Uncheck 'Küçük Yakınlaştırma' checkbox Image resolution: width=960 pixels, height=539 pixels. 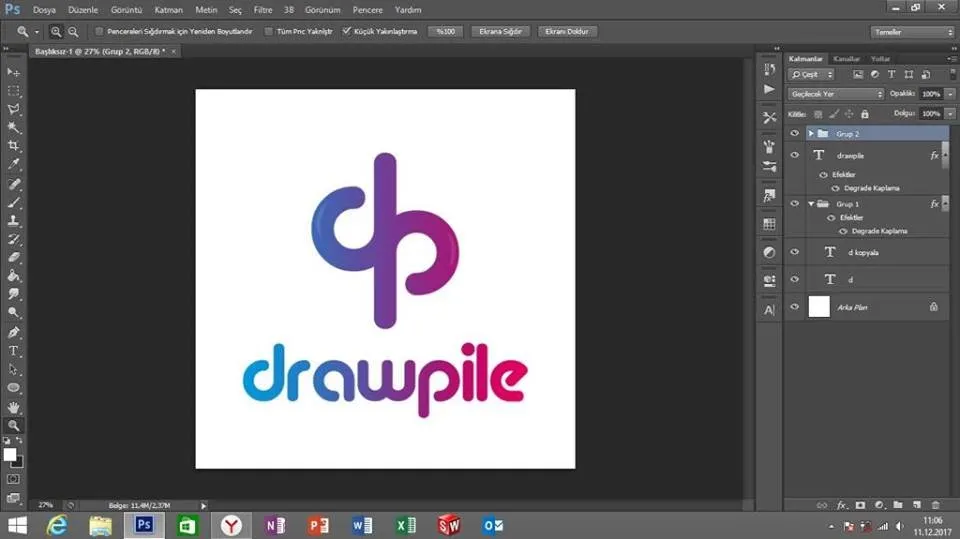(347, 31)
